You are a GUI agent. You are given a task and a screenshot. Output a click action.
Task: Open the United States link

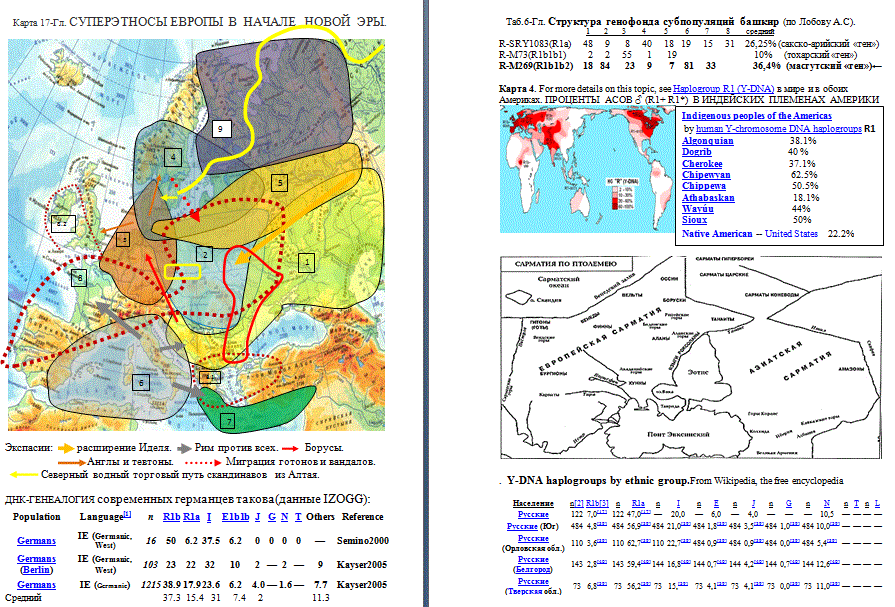(x=791, y=234)
